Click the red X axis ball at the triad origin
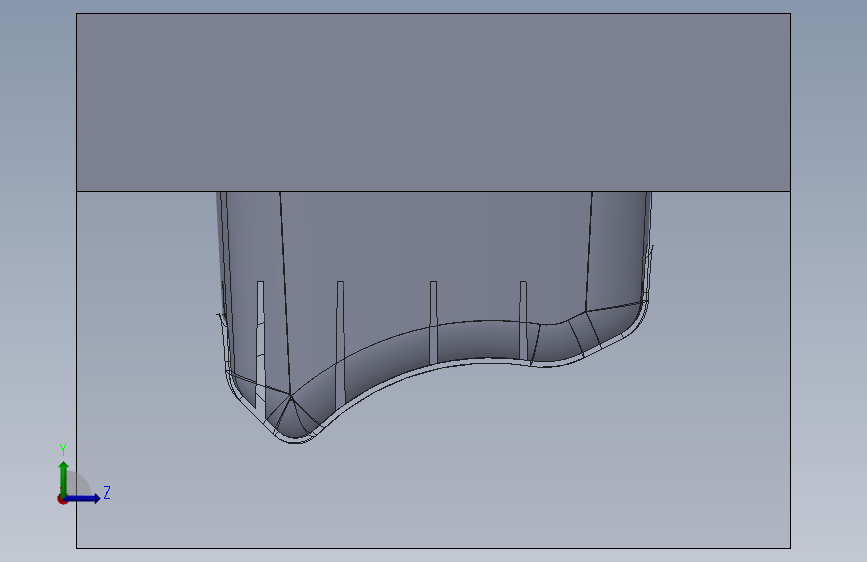Screen dimensions: 867x562 tap(62, 499)
